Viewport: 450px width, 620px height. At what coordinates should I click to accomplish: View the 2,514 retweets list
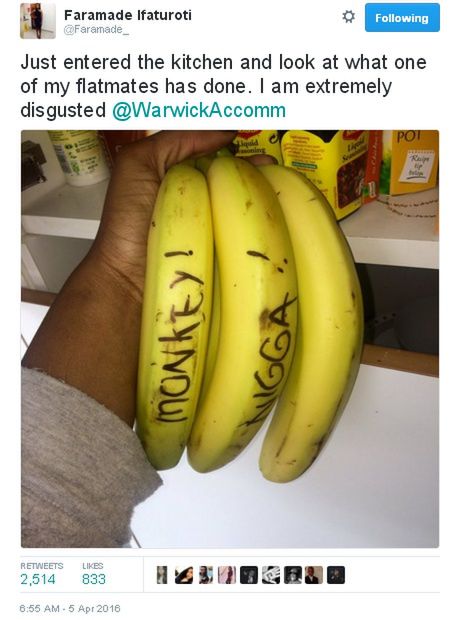(38, 579)
